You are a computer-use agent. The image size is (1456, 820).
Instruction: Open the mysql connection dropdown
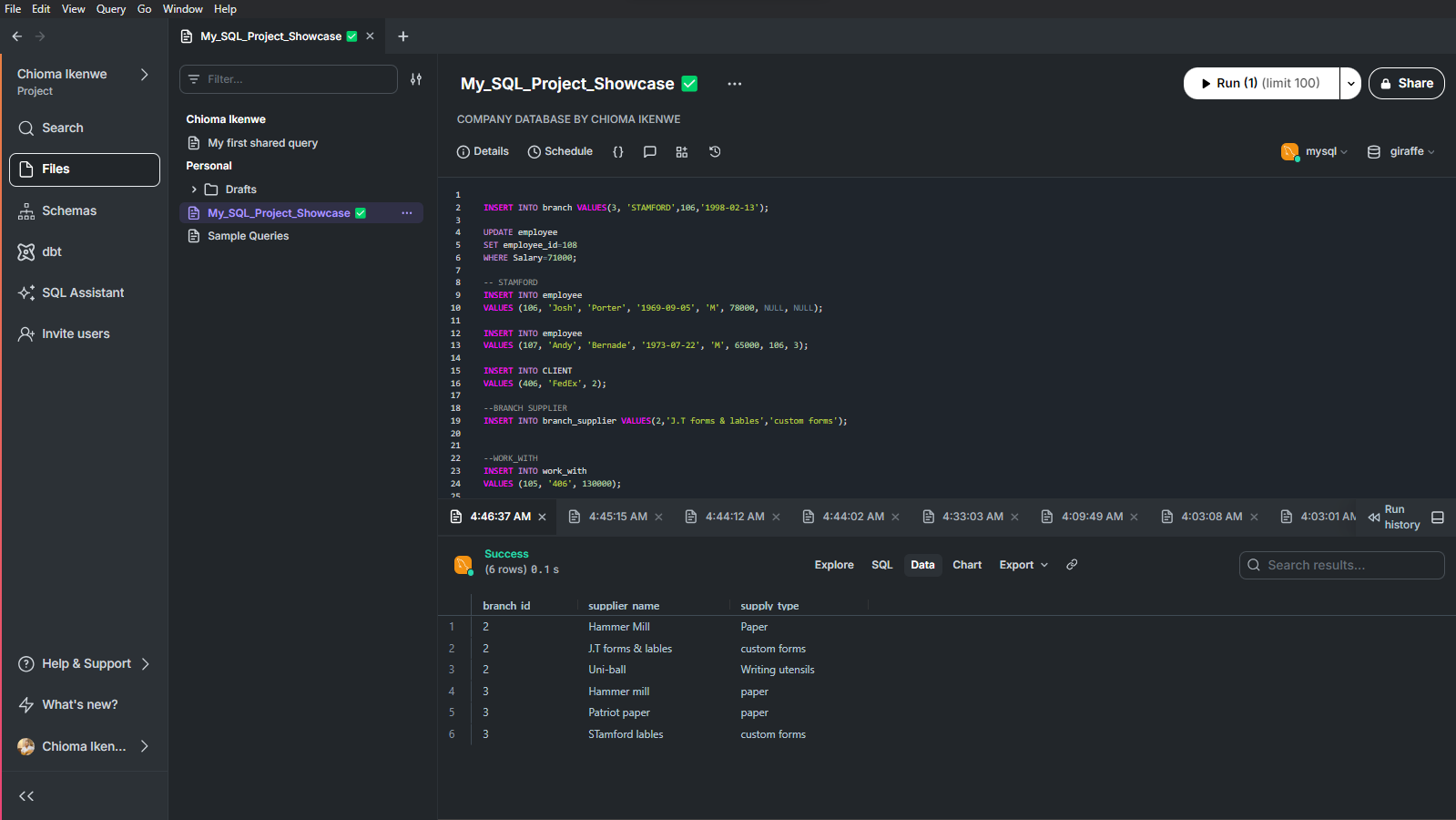(1315, 152)
